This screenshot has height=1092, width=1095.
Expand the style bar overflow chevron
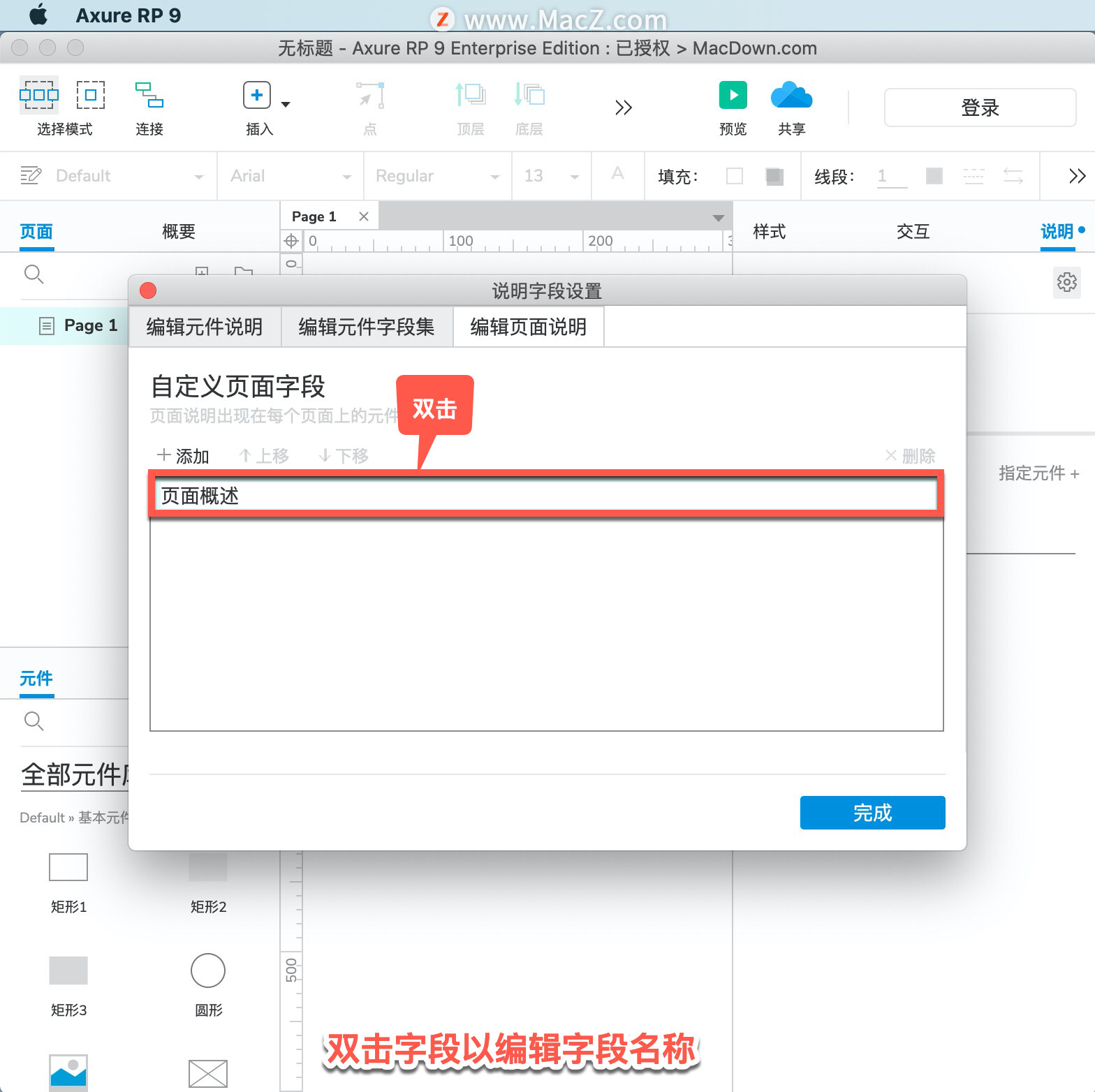pos(1077,176)
